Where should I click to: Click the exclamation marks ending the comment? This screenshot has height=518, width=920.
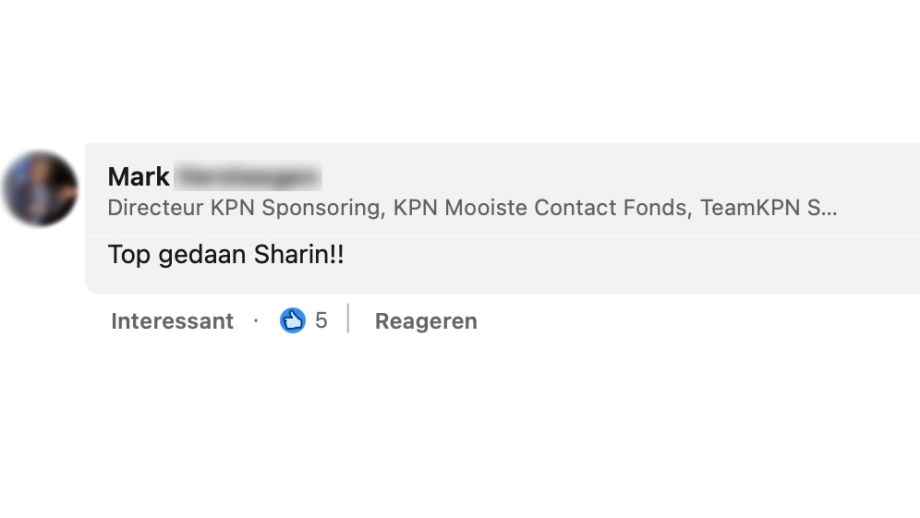[336, 255]
